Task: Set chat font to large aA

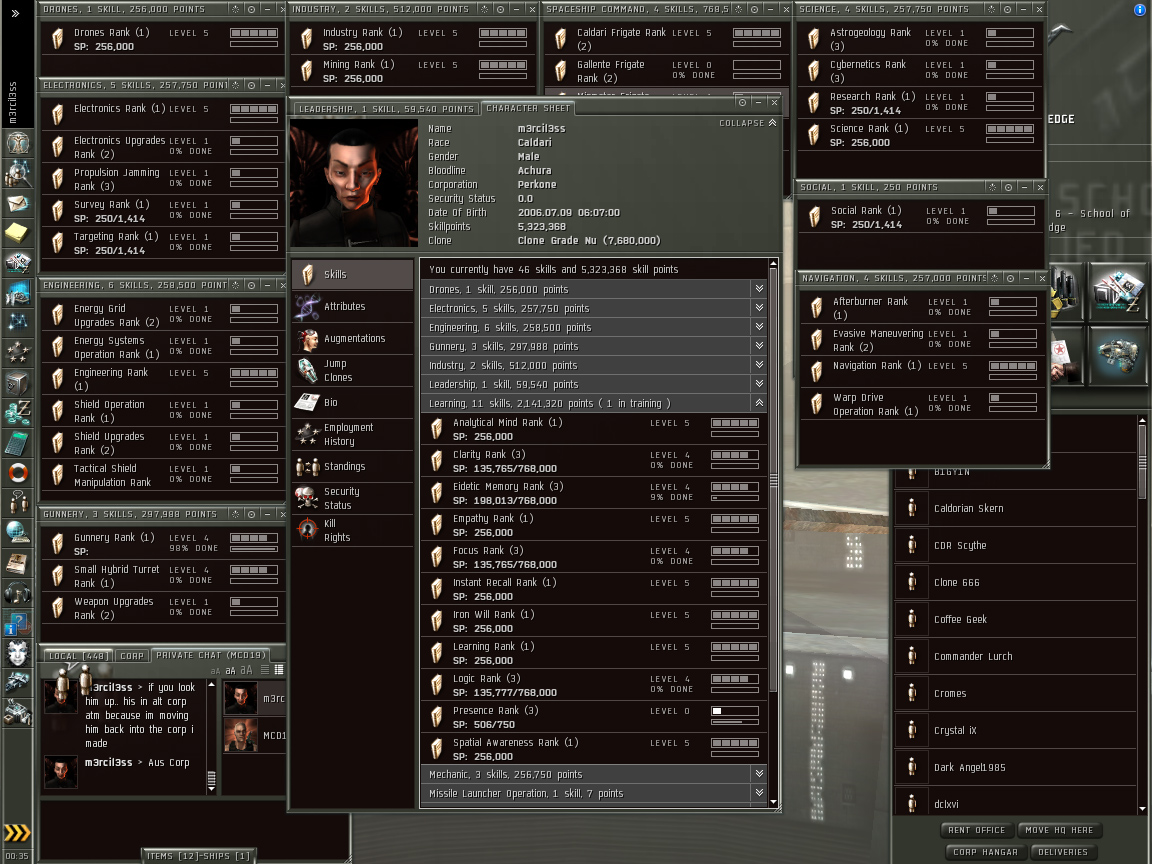Action: tap(246, 670)
